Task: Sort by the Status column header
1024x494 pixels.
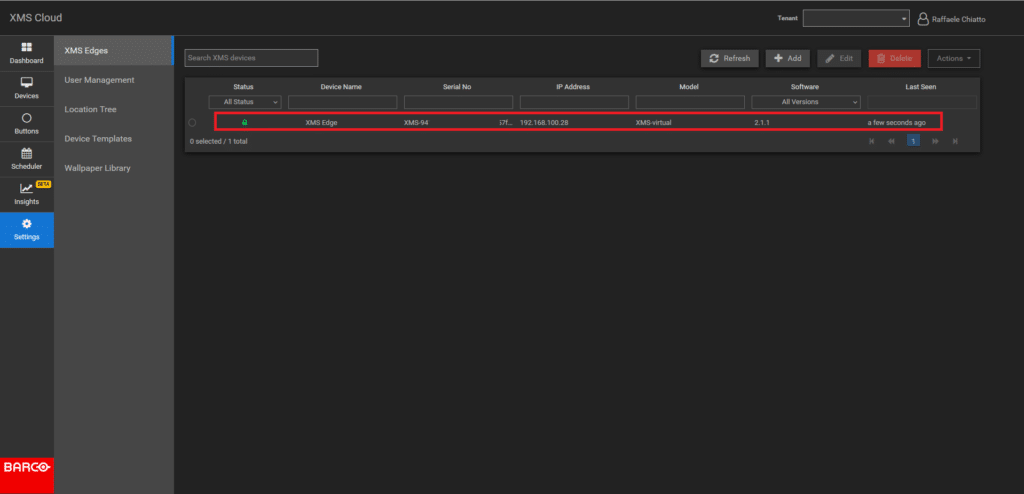Action: coord(244,87)
